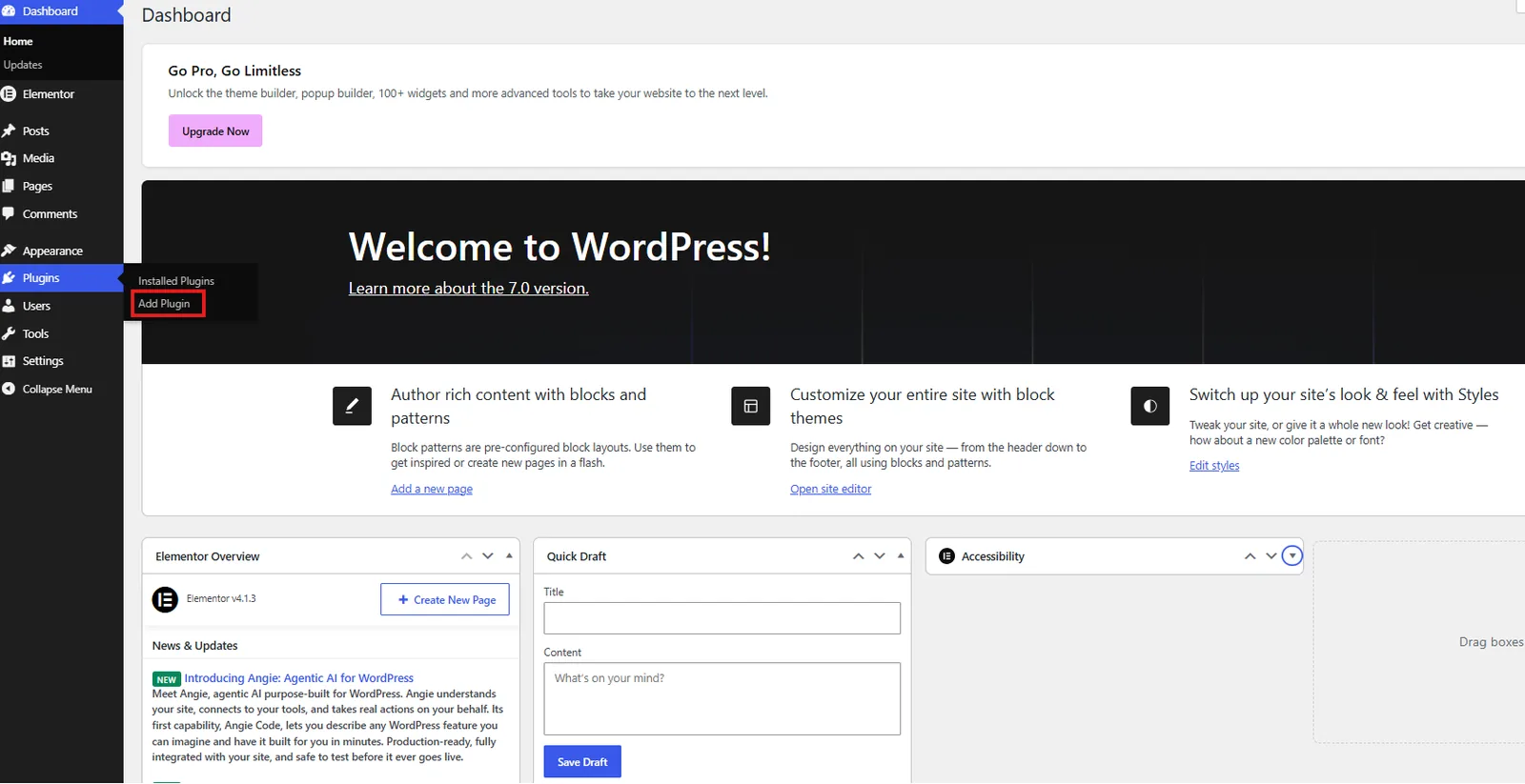Click the layout icon beside Customize your entire site
The width and height of the screenshot is (1525, 784).
(x=750, y=406)
